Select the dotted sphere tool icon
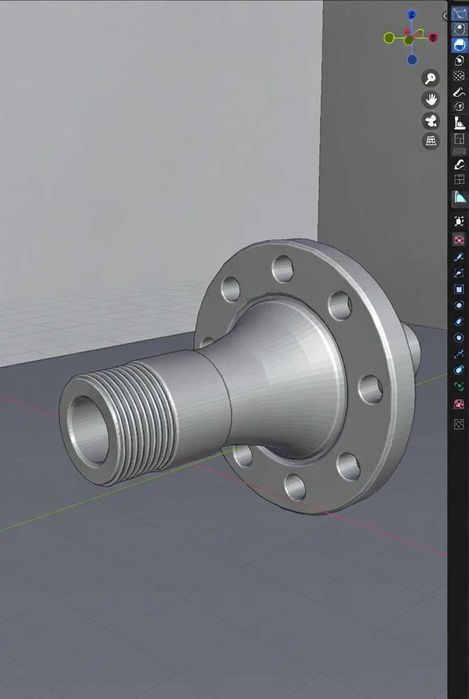This screenshot has width=469, height=699. (x=459, y=76)
